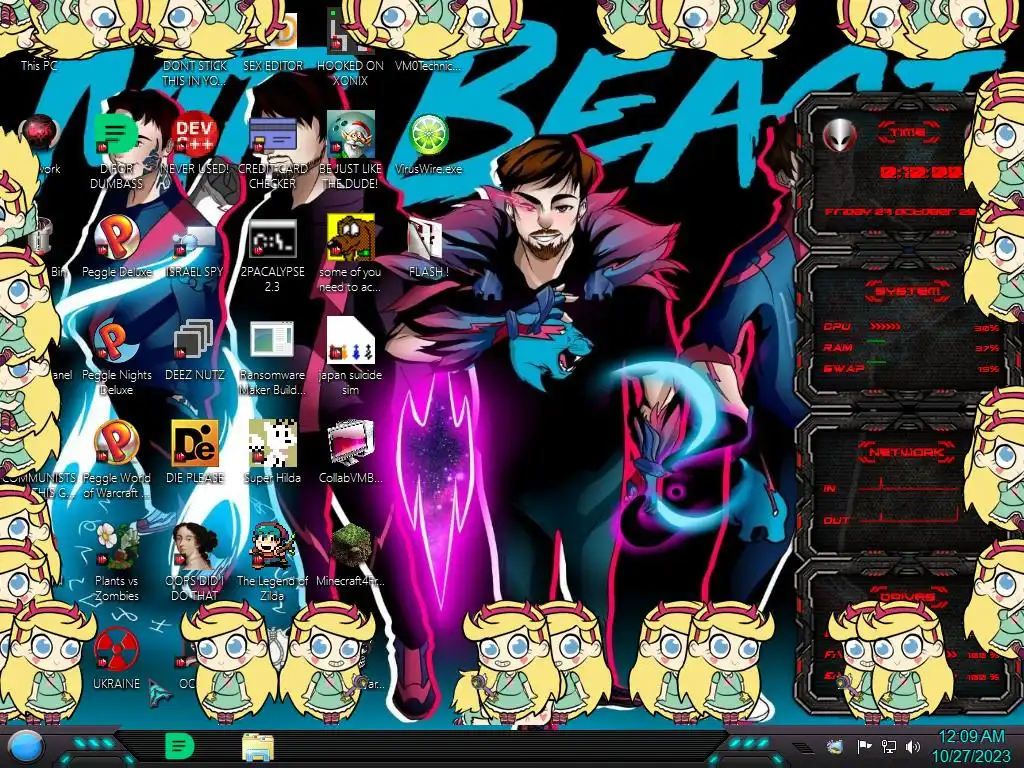
Task: Open the Peggle Deluxe game icon
Action: point(116,239)
